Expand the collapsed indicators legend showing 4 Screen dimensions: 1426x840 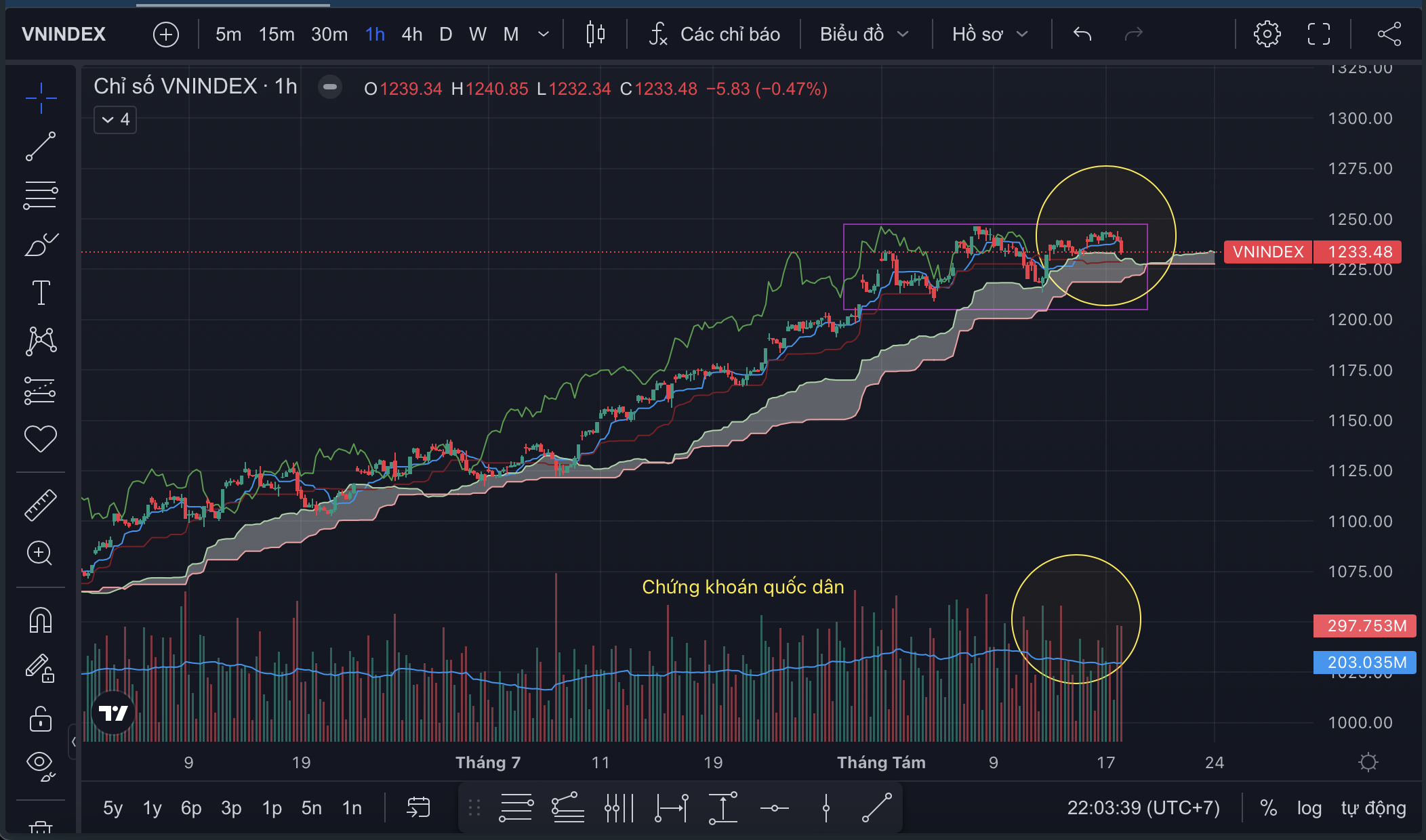[x=115, y=120]
